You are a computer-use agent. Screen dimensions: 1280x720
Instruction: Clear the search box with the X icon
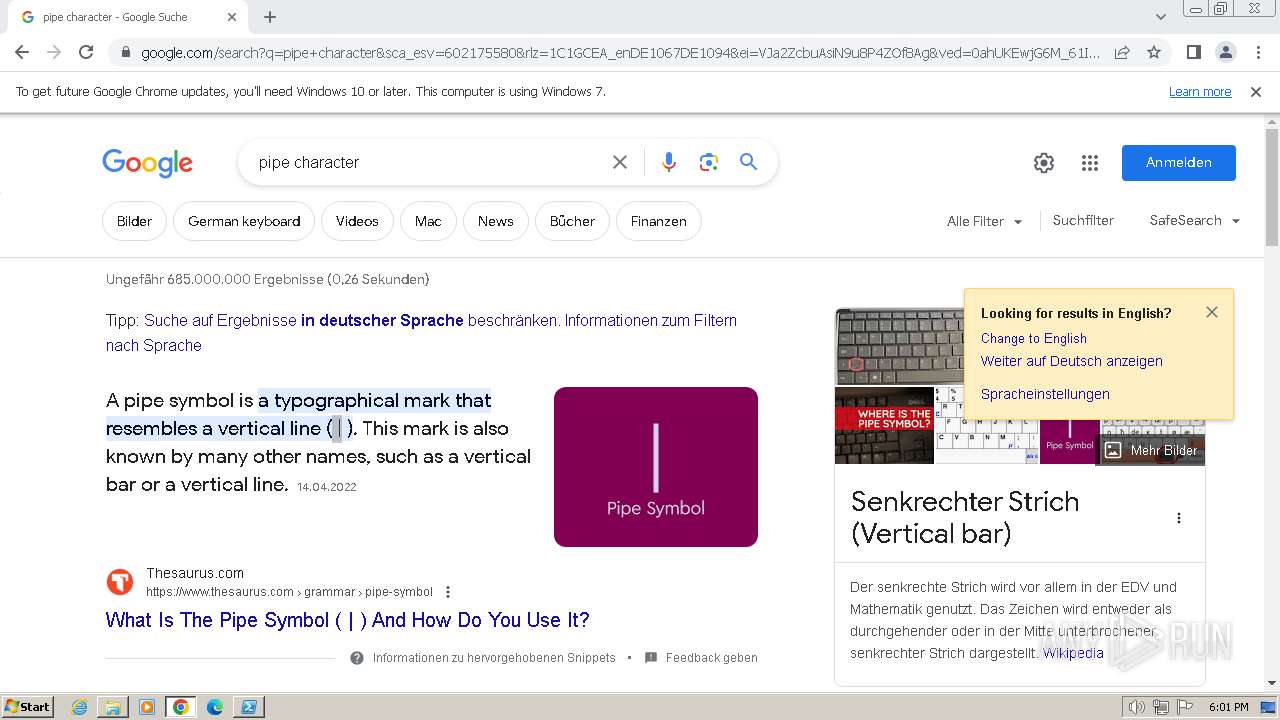click(x=620, y=162)
